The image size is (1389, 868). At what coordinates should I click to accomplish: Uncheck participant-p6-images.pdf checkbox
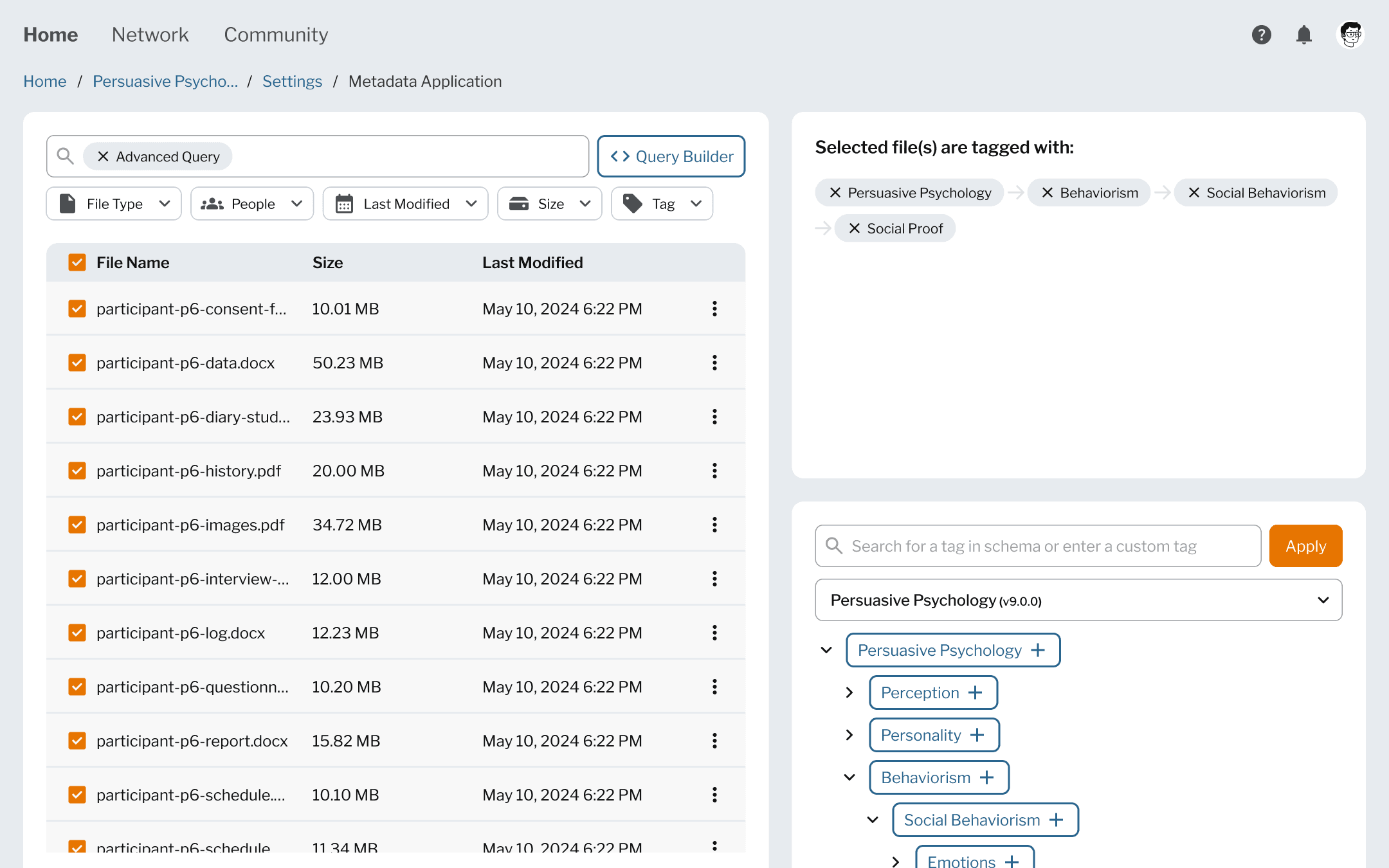pyautogui.click(x=77, y=525)
